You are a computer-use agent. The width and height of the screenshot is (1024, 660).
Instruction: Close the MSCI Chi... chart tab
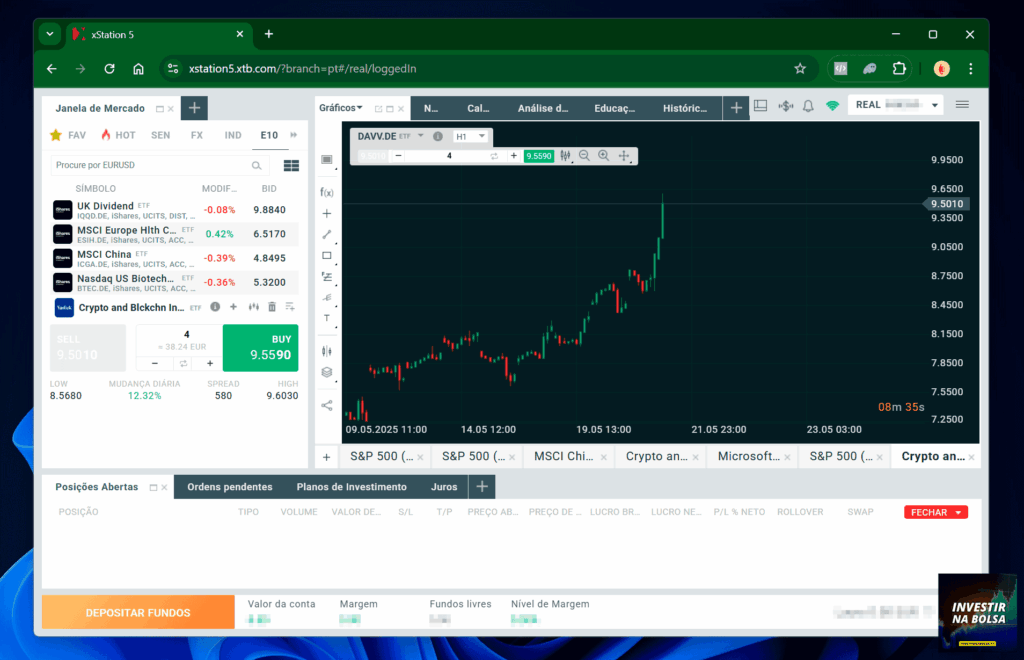coord(603,457)
